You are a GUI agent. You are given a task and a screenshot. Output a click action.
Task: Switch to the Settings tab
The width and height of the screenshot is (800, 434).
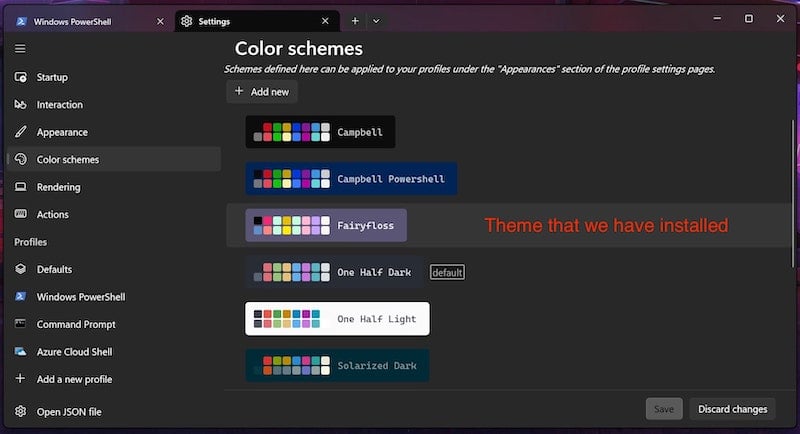[x=257, y=21]
